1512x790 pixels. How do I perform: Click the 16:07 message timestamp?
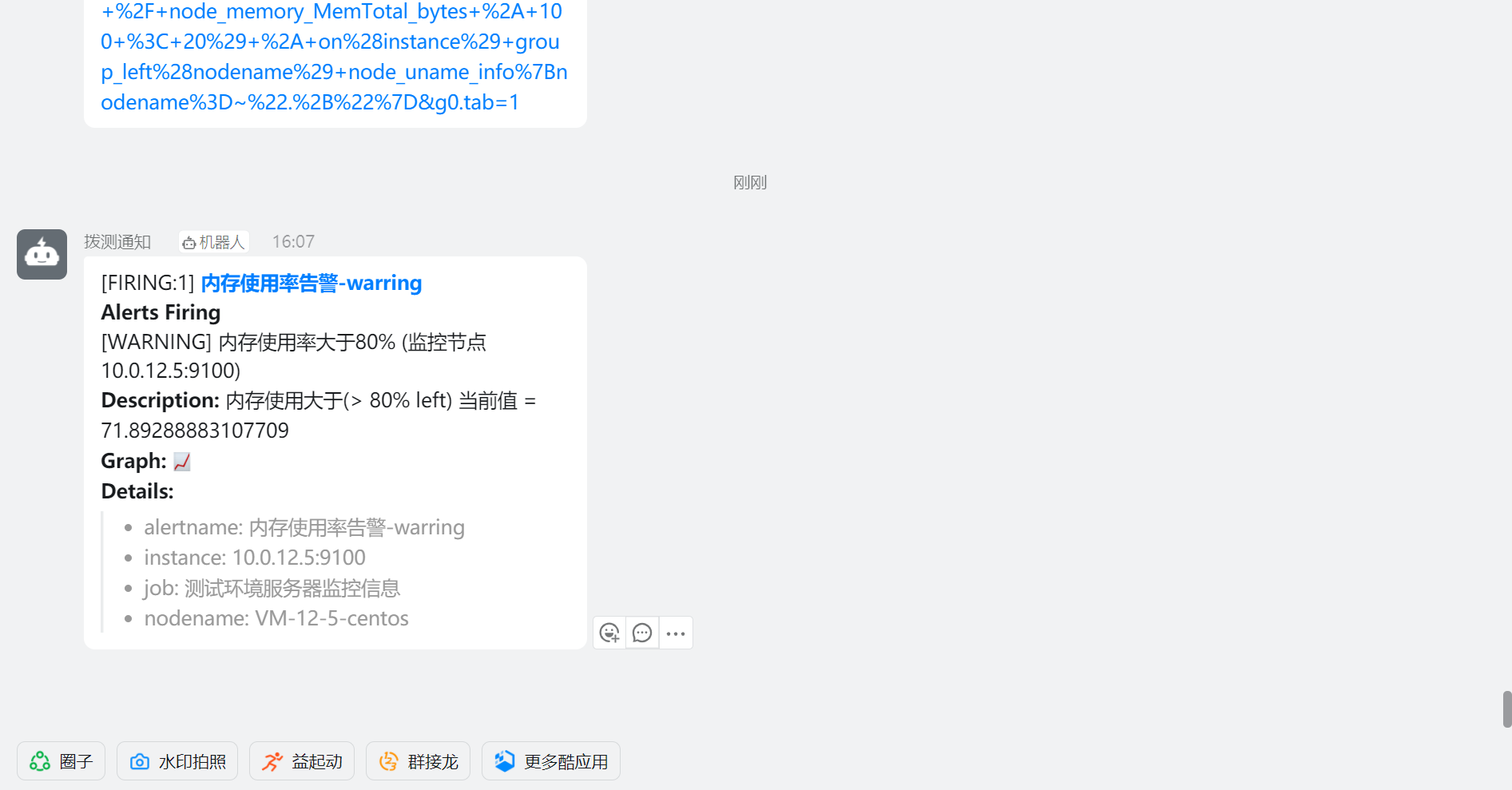pos(293,242)
